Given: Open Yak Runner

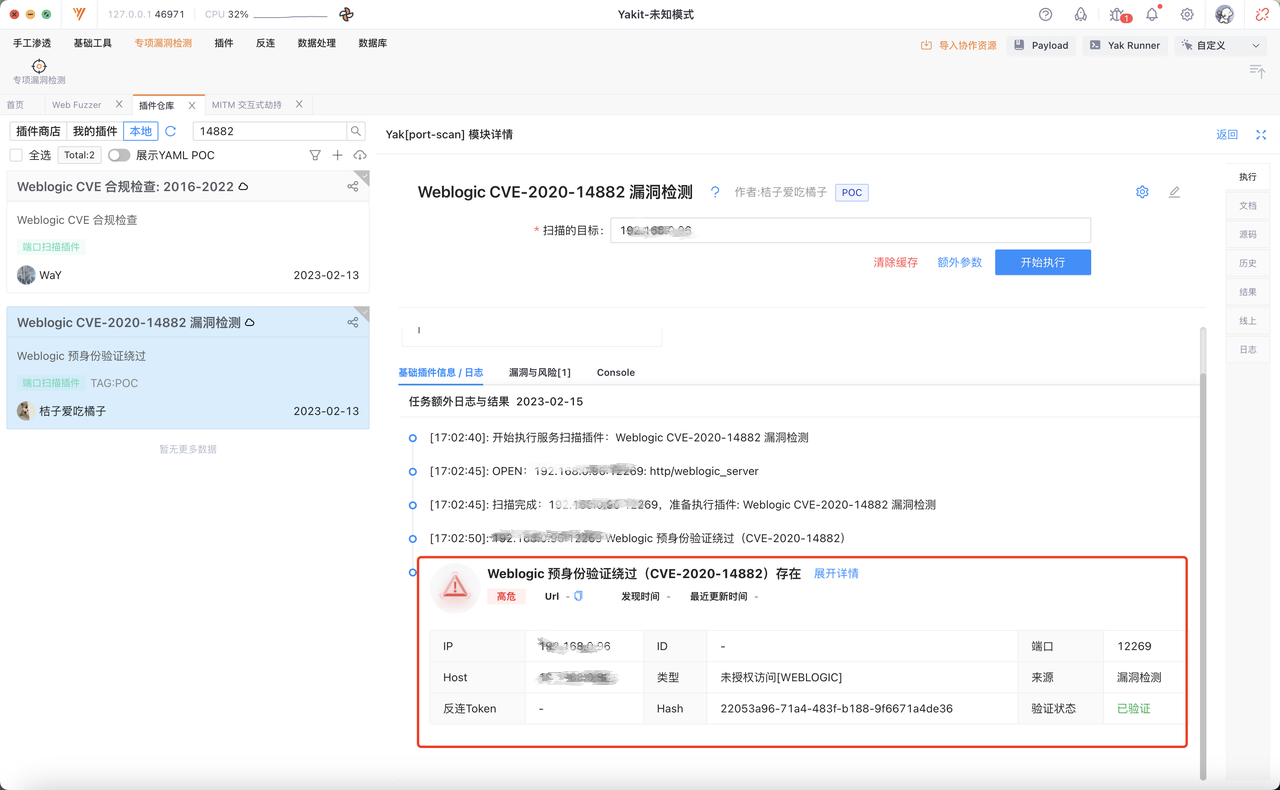Looking at the screenshot, I should [x=1125, y=45].
